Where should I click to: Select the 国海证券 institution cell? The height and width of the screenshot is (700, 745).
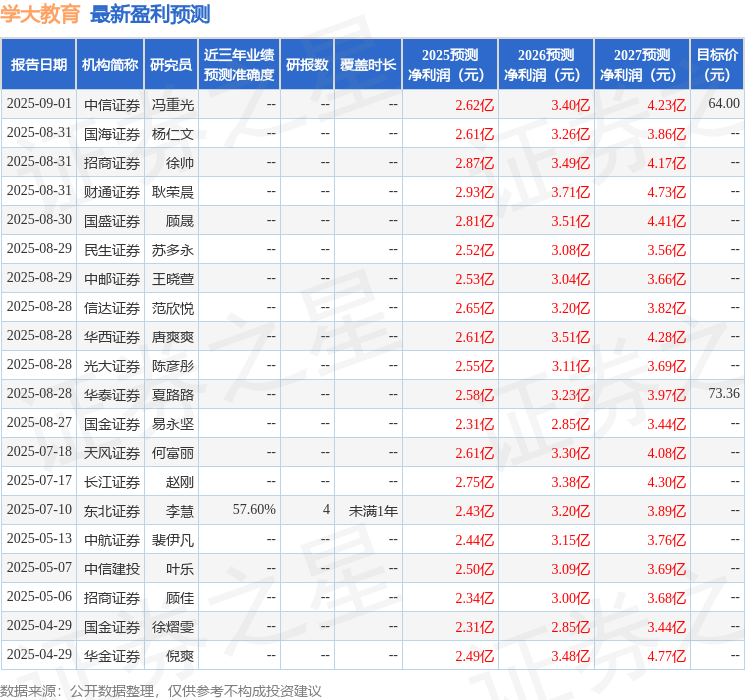click(x=112, y=134)
